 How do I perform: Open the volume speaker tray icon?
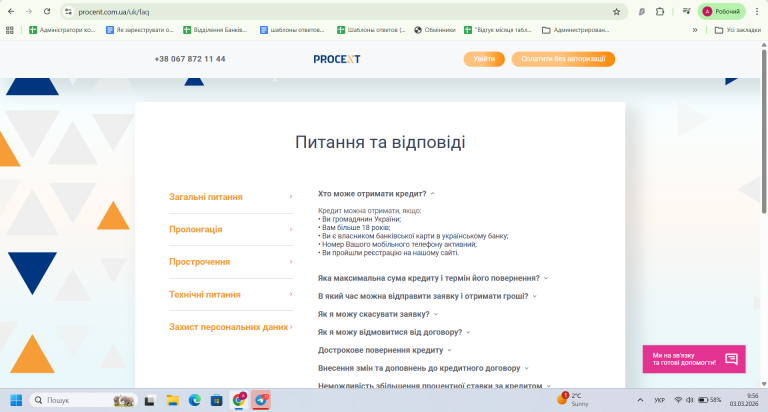(690, 400)
